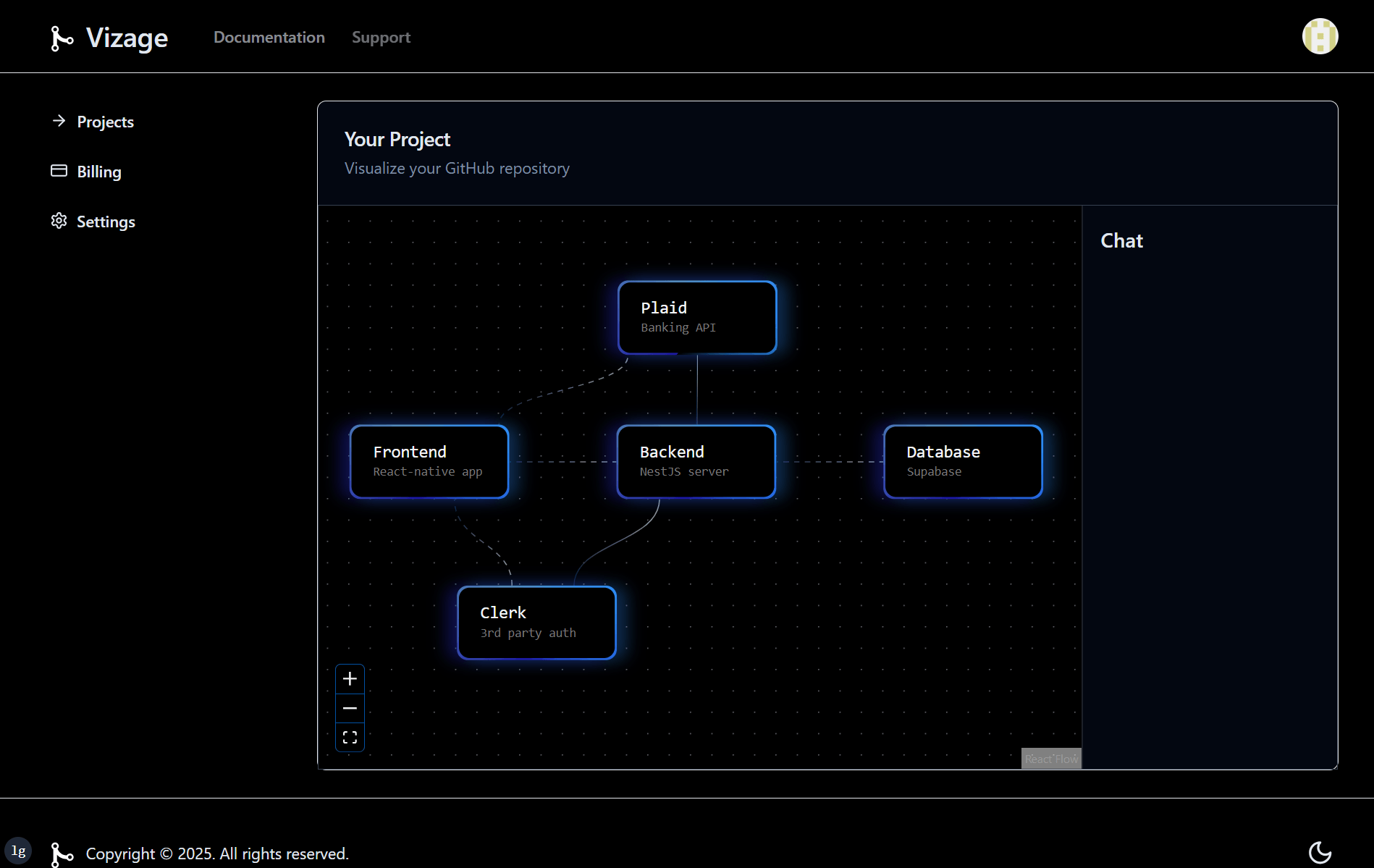
Task: Click the Billing credit card icon
Action: pos(59,171)
